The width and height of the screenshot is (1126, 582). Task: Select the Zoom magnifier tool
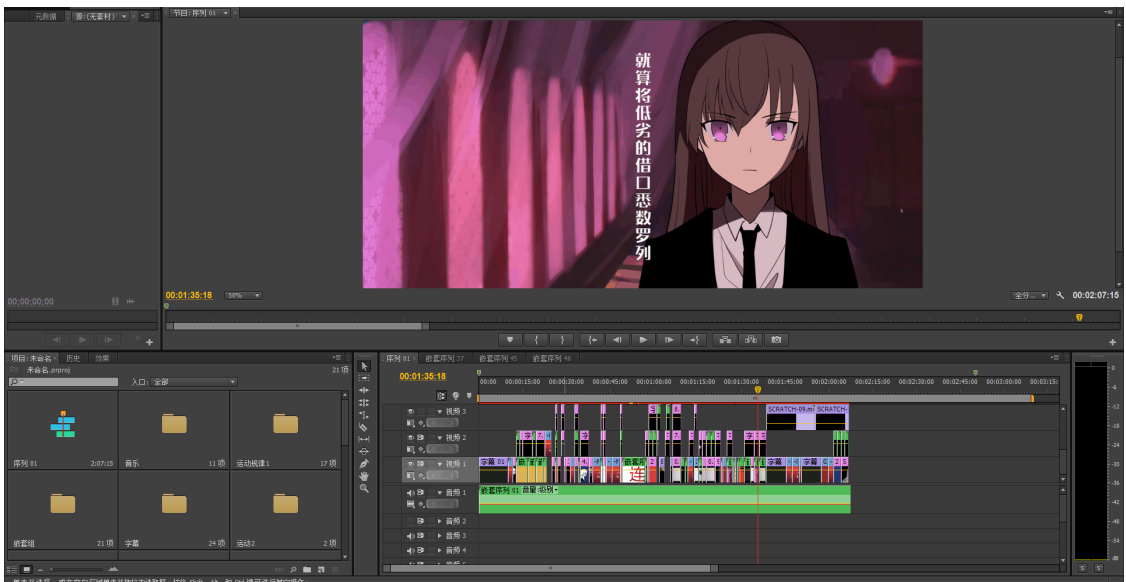(x=364, y=488)
